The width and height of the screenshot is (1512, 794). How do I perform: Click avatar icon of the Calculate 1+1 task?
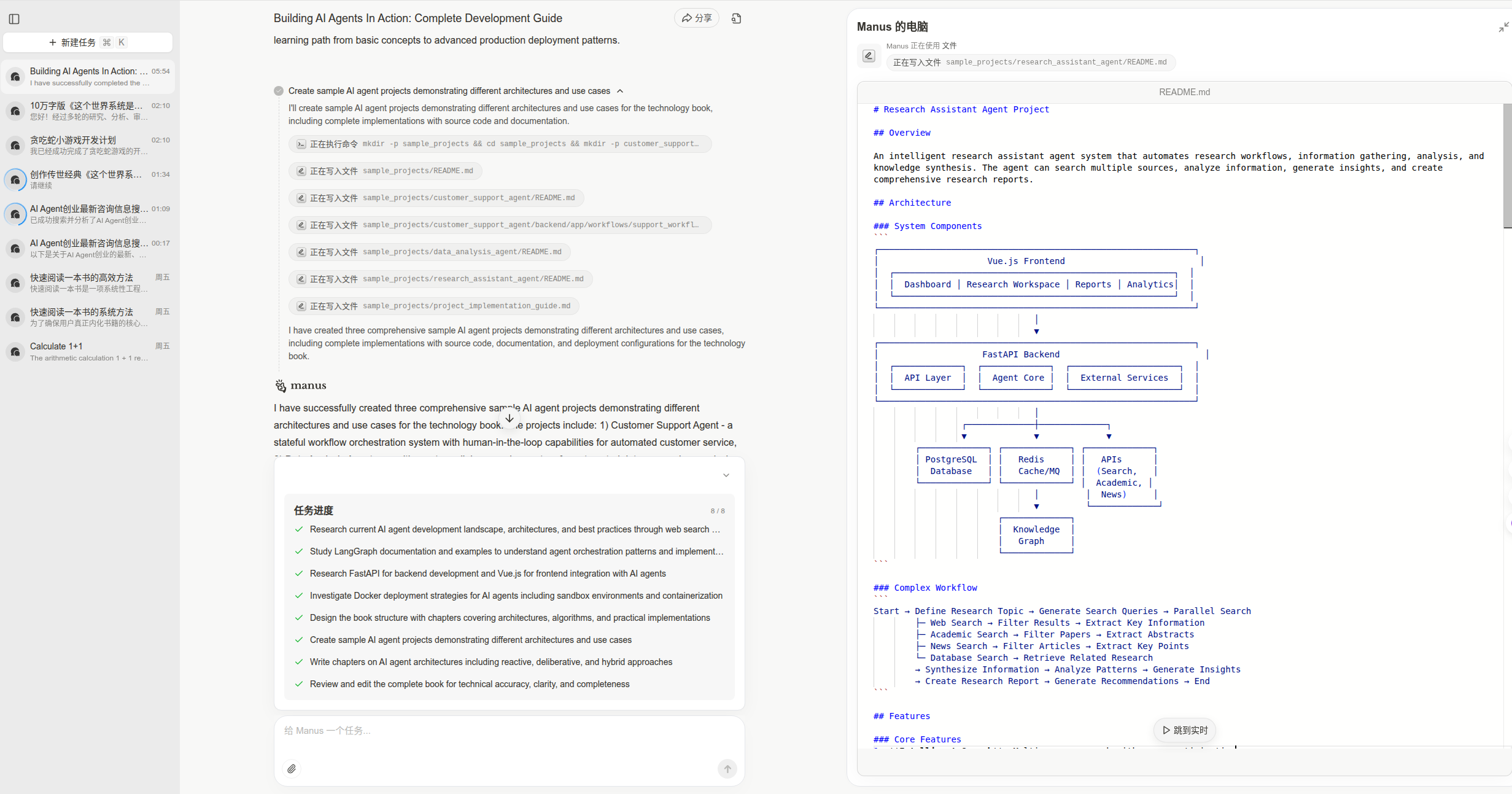15,352
